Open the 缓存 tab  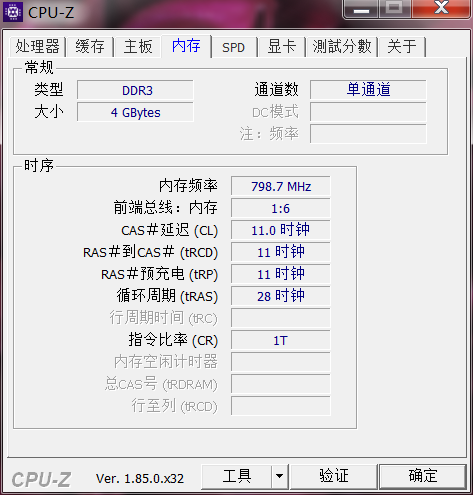[x=90, y=47]
